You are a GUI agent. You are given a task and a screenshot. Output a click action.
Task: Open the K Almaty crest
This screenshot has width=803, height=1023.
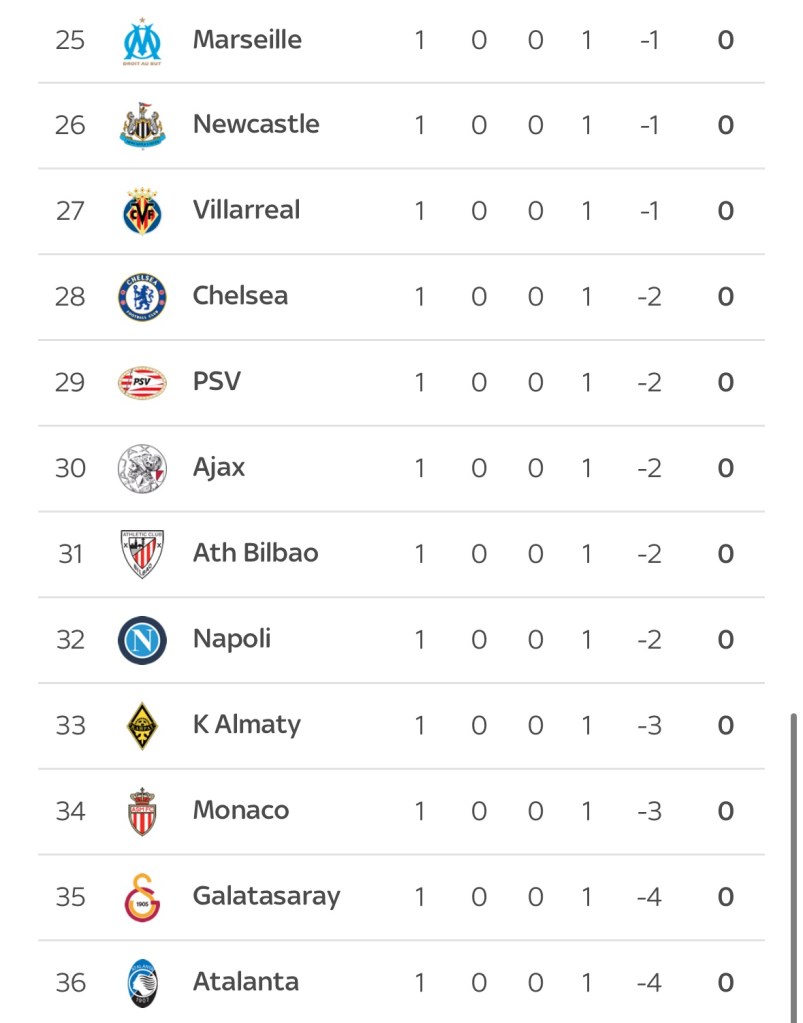(142, 725)
